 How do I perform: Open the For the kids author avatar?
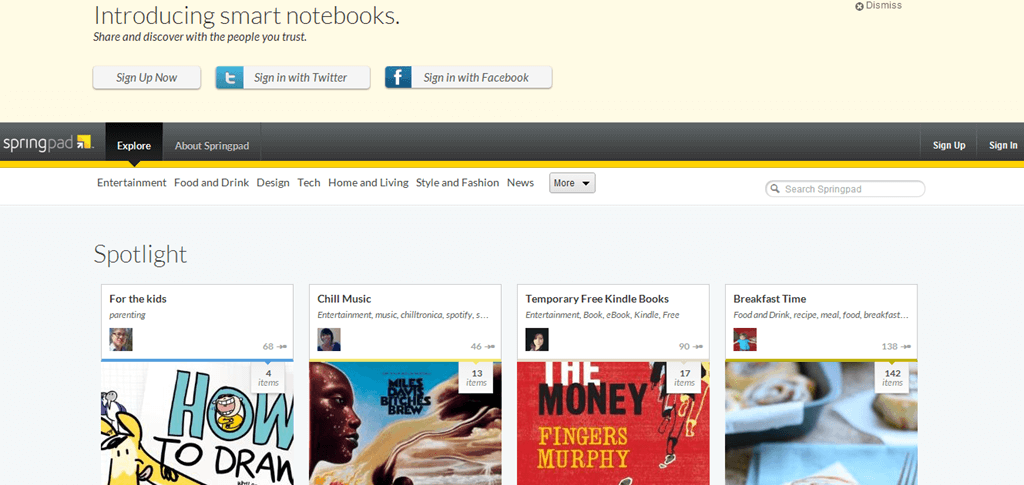tap(121, 339)
